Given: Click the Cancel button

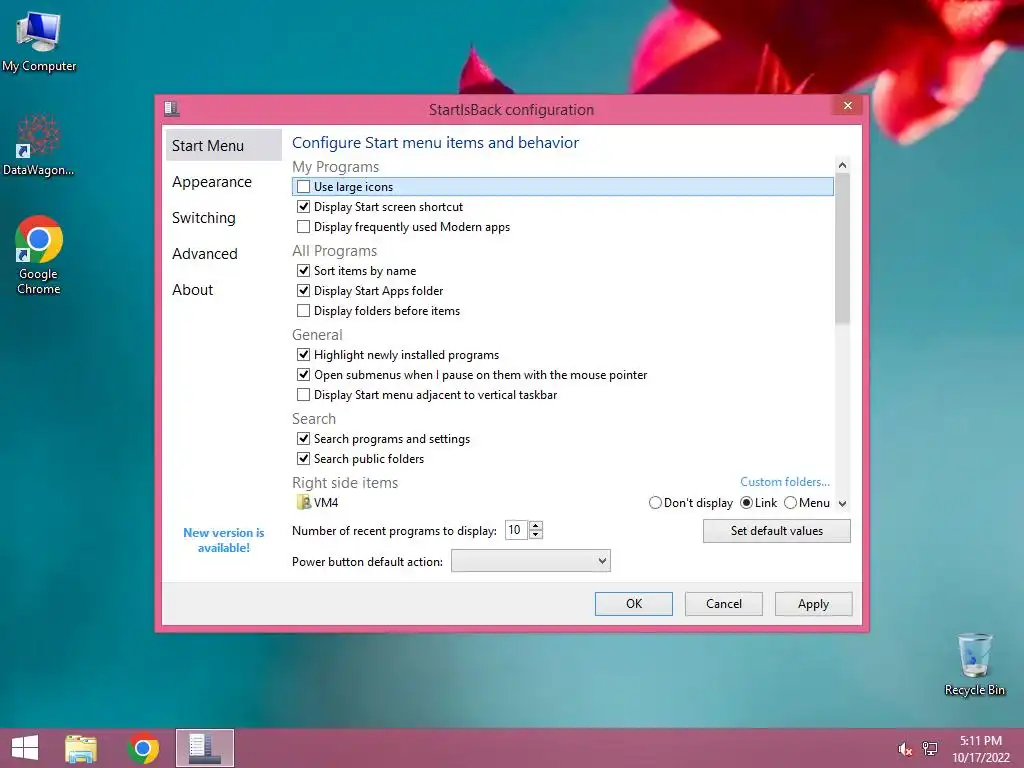Looking at the screenshot, I should tap(724, 604).
